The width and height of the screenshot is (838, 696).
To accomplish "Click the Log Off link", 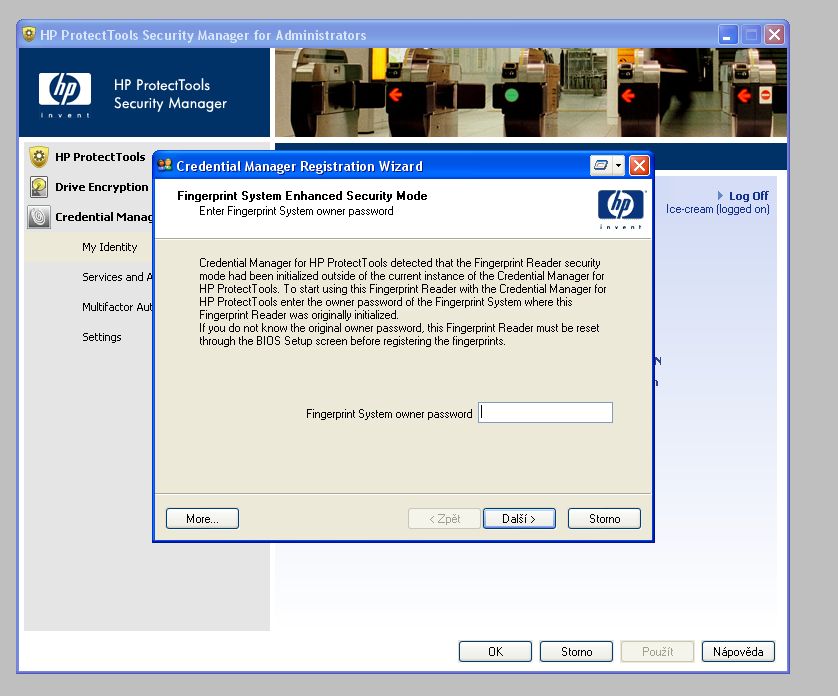I will pos(748,196).
